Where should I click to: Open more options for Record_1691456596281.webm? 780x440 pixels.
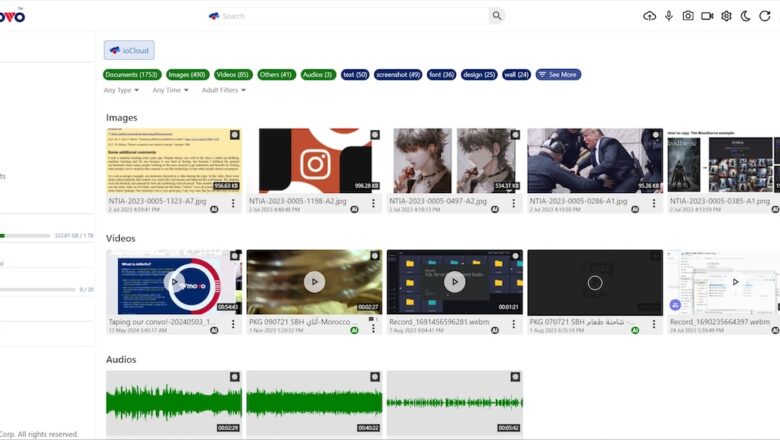(x=513, y=324)
